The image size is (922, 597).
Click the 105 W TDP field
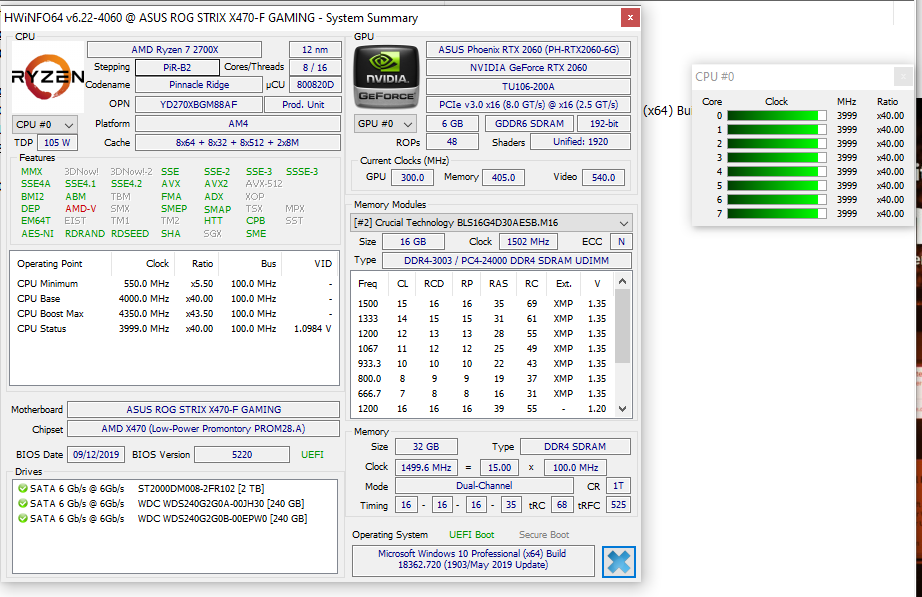tap(57, 142)
